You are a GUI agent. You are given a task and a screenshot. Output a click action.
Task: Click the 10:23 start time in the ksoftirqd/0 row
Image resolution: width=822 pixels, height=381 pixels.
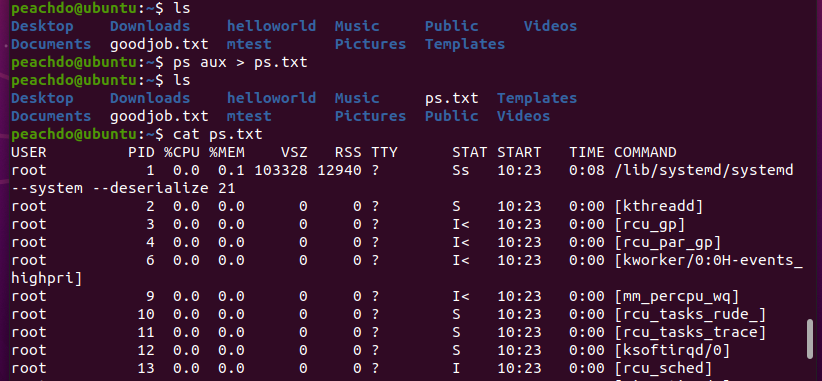point(519,350)
